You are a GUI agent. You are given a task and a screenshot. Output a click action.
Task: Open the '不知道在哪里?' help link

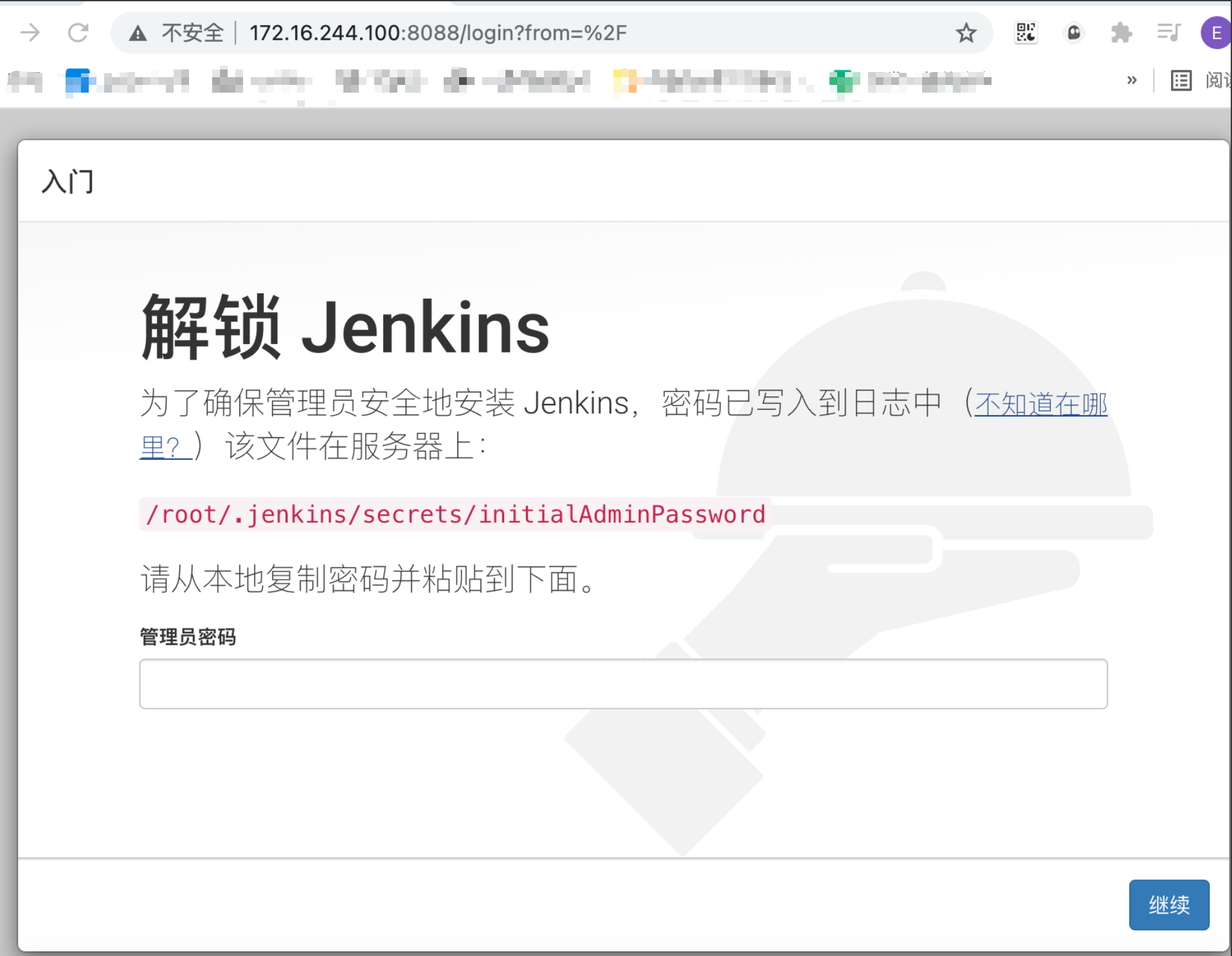point(1040,404)
